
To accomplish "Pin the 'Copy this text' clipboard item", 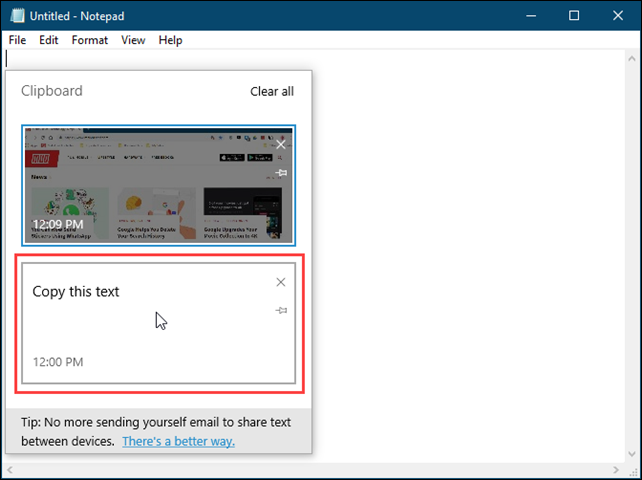I will [x=281, y=310].
